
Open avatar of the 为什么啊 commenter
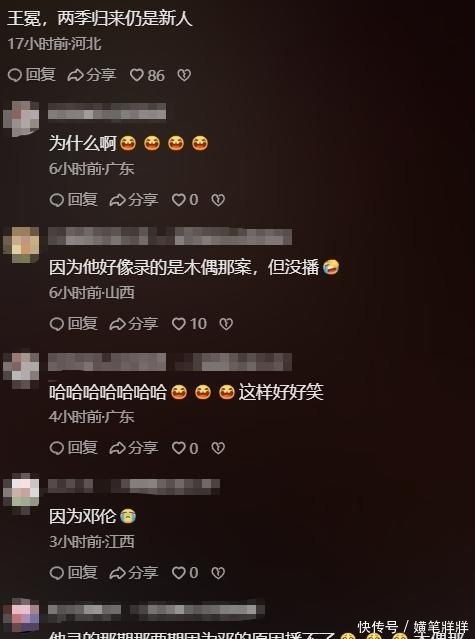click(x=21, y=119)
